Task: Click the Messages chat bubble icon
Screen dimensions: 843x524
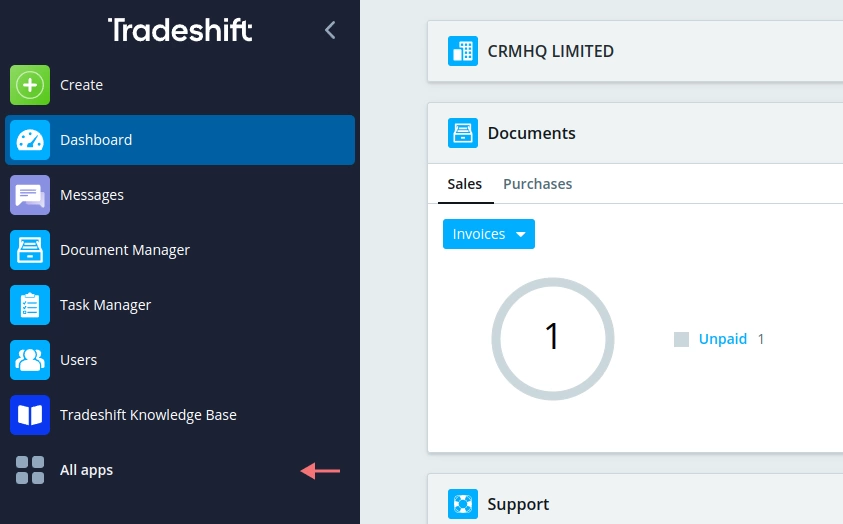Action: [x=30, y=195]
